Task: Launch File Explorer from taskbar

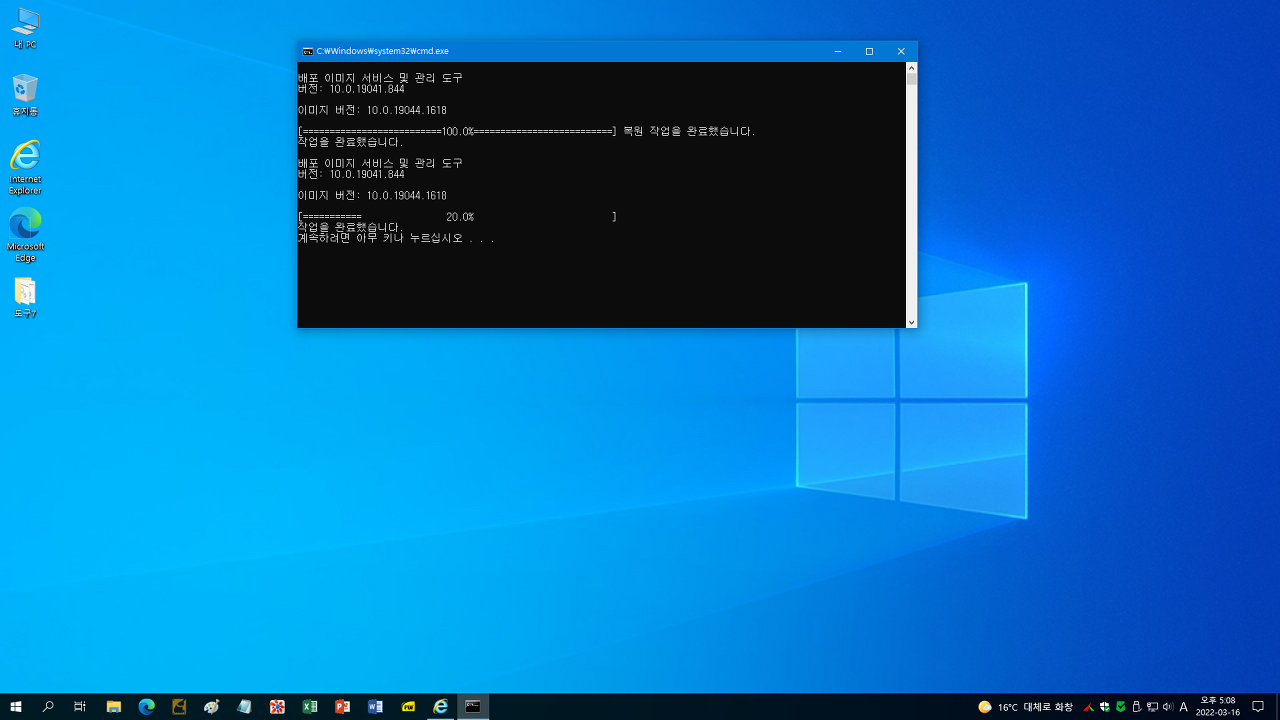Action: click(114, 707)
